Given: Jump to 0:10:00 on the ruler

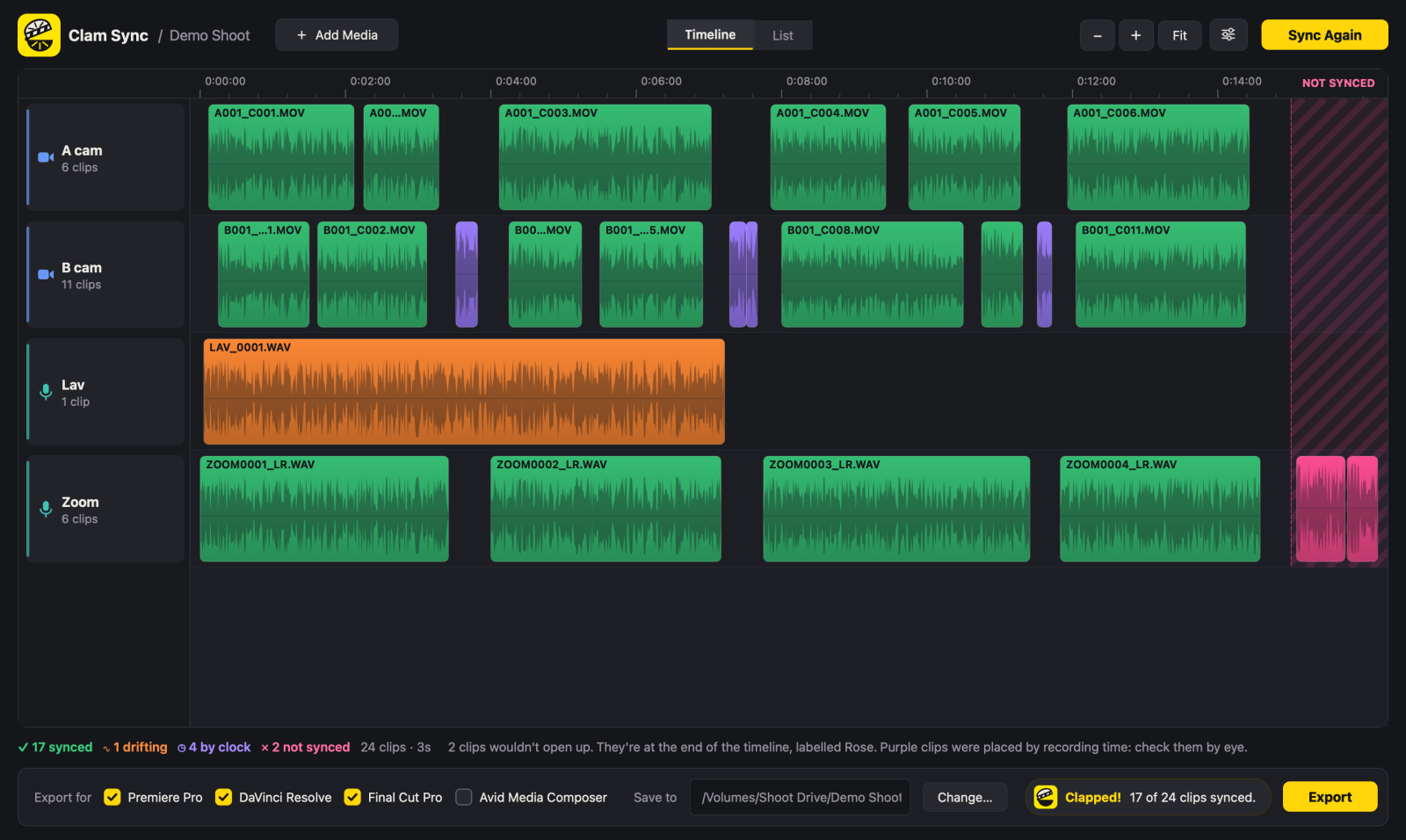Looking at the screenshot, I should click(x=951, y=81).
